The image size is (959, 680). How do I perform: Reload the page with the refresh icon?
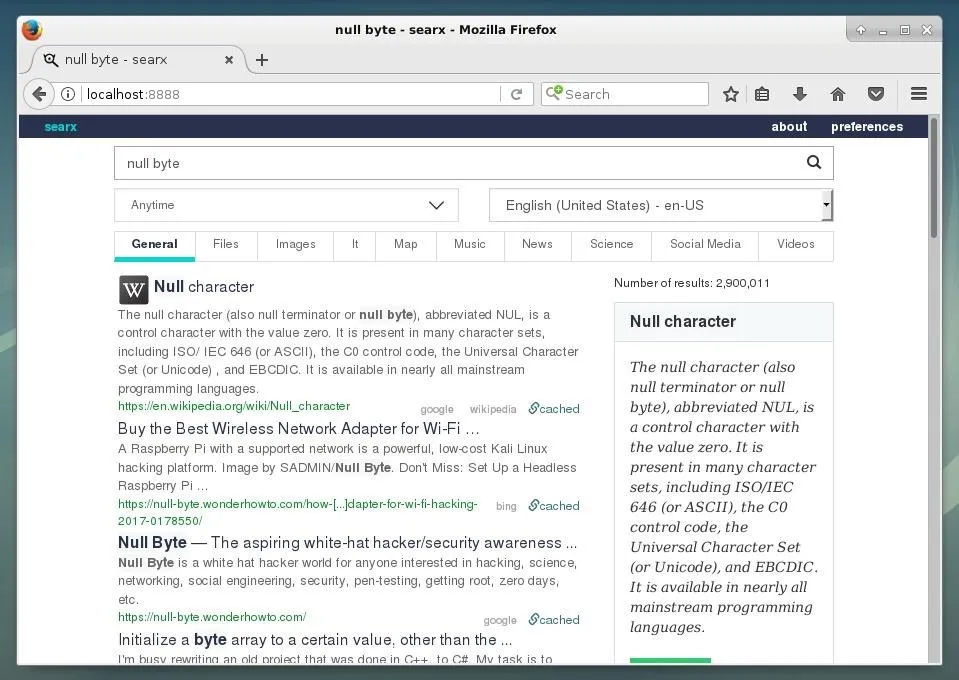[x=517, y=94]
